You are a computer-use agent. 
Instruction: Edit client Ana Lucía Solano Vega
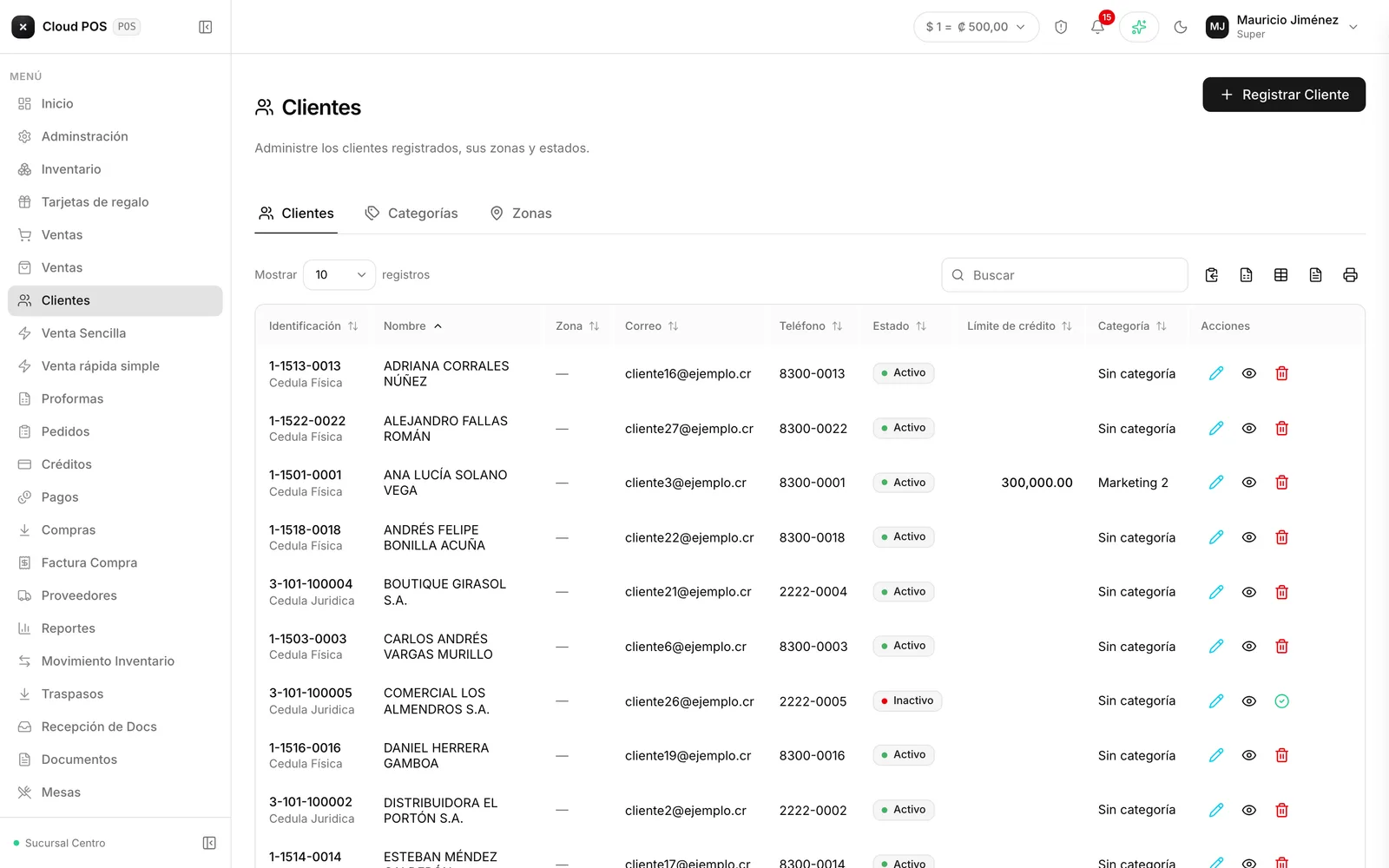[1216, 483]
